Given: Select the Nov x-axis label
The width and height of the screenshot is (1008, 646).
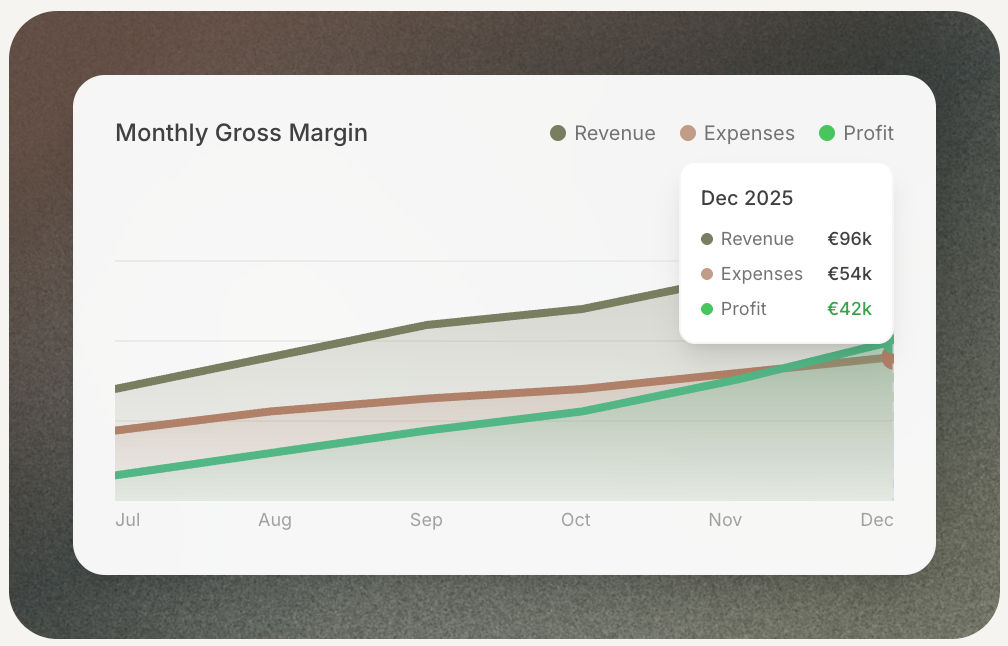Looking at the screenshot, I should (725, 520).
